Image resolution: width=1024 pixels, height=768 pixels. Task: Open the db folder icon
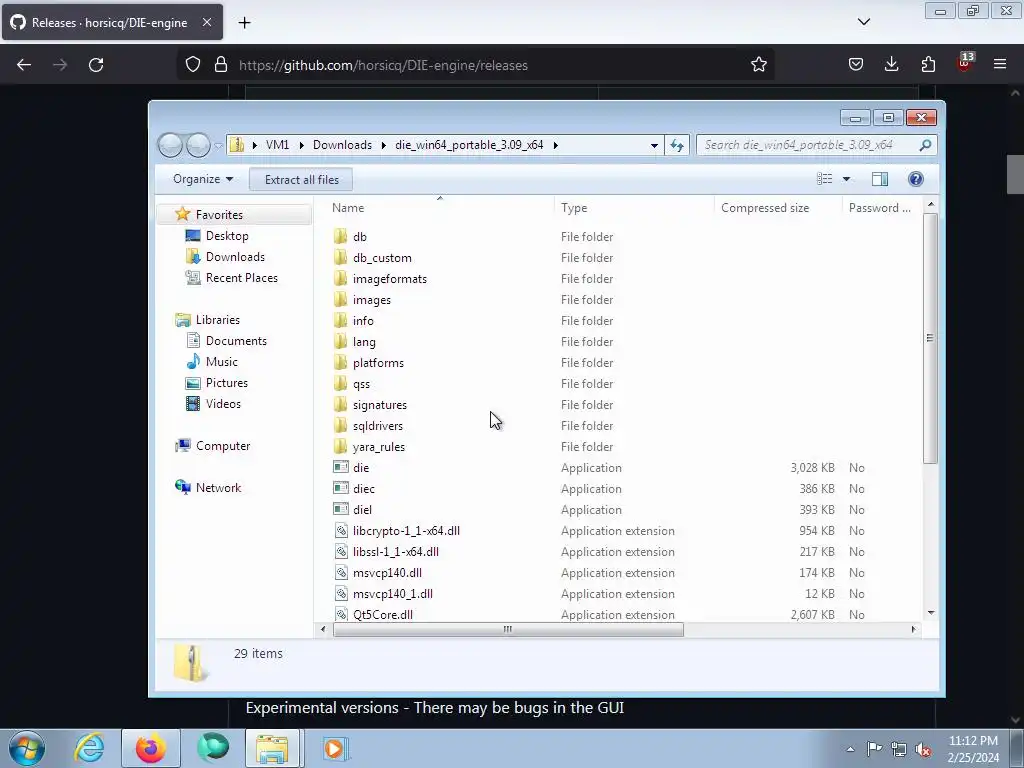pyautogui.click(x=340, y=236)
